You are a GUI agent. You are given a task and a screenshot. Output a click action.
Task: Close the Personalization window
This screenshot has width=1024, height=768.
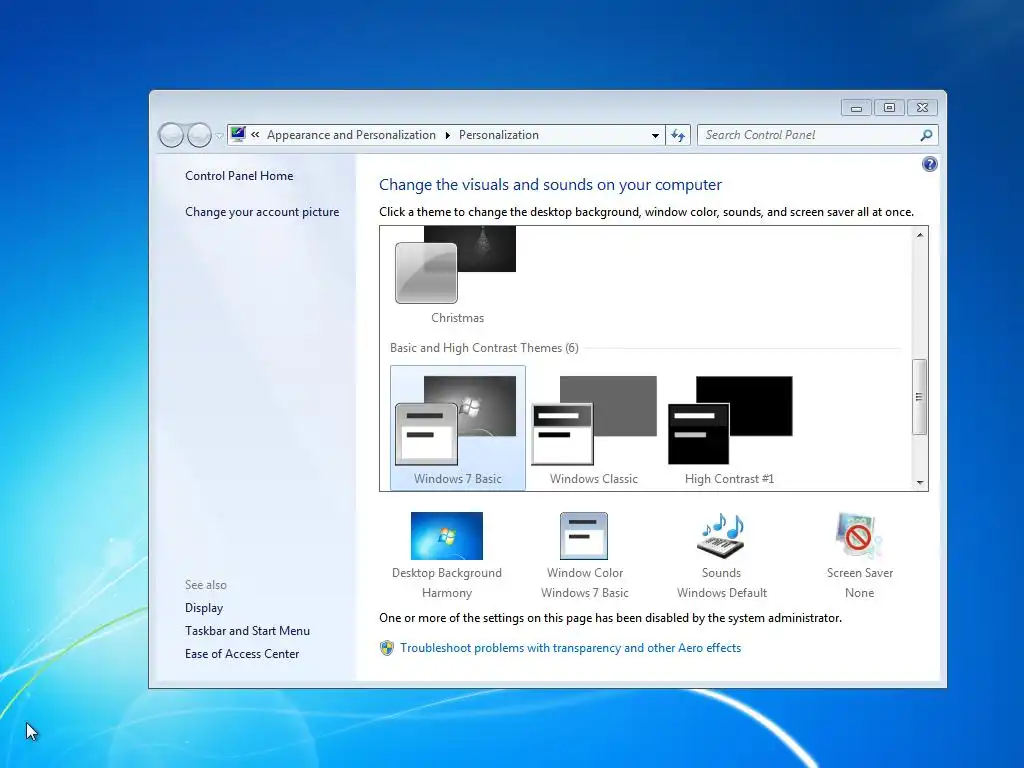[922, 108]
